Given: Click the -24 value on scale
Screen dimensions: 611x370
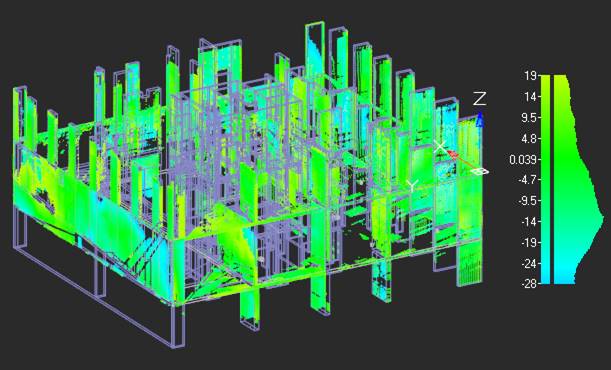Looking at the screenshot, I should pos(528,264).
